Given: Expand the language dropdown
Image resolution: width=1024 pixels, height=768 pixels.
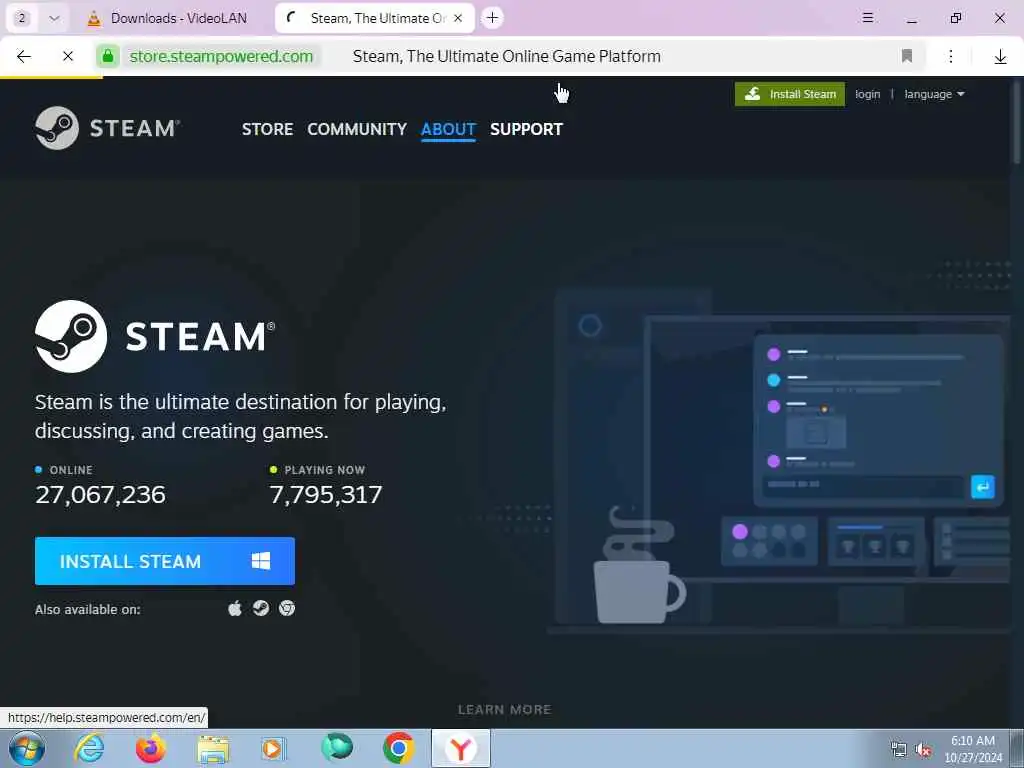Looking at the screenshot, I should (934, 94).
